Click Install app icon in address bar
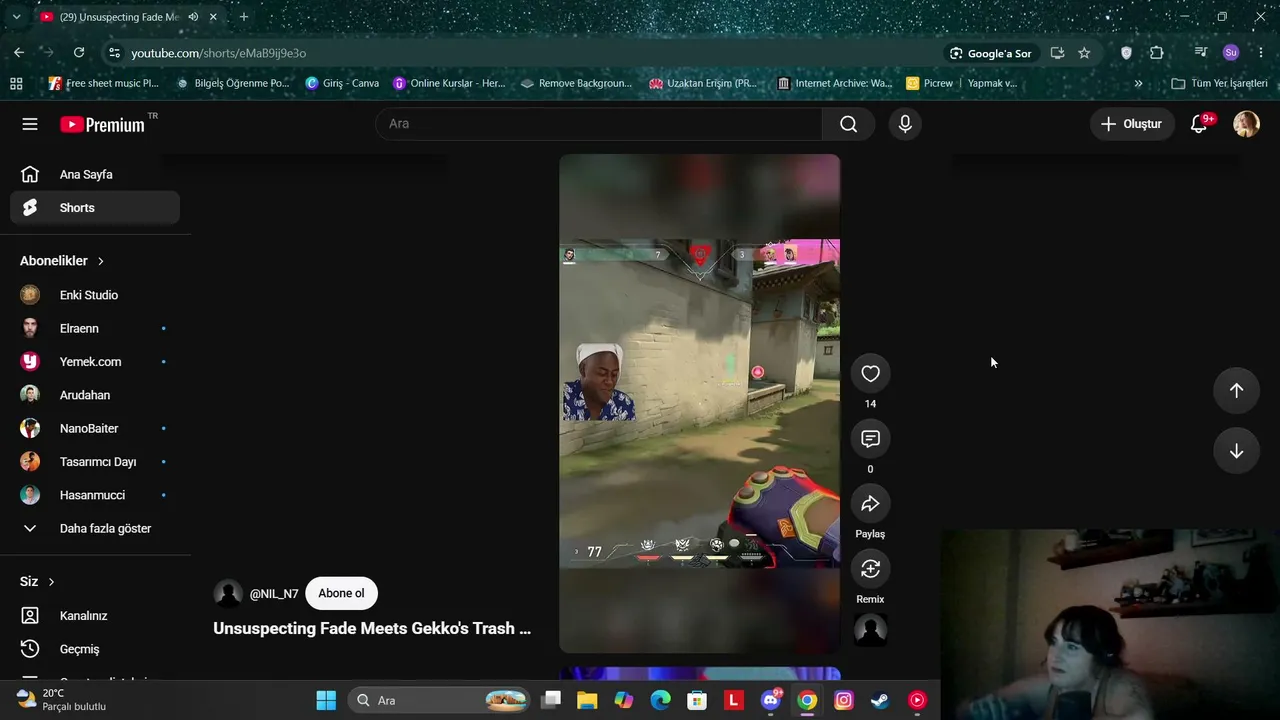Viewport: 1280px width, 720px height. (x=1057, y=53)
